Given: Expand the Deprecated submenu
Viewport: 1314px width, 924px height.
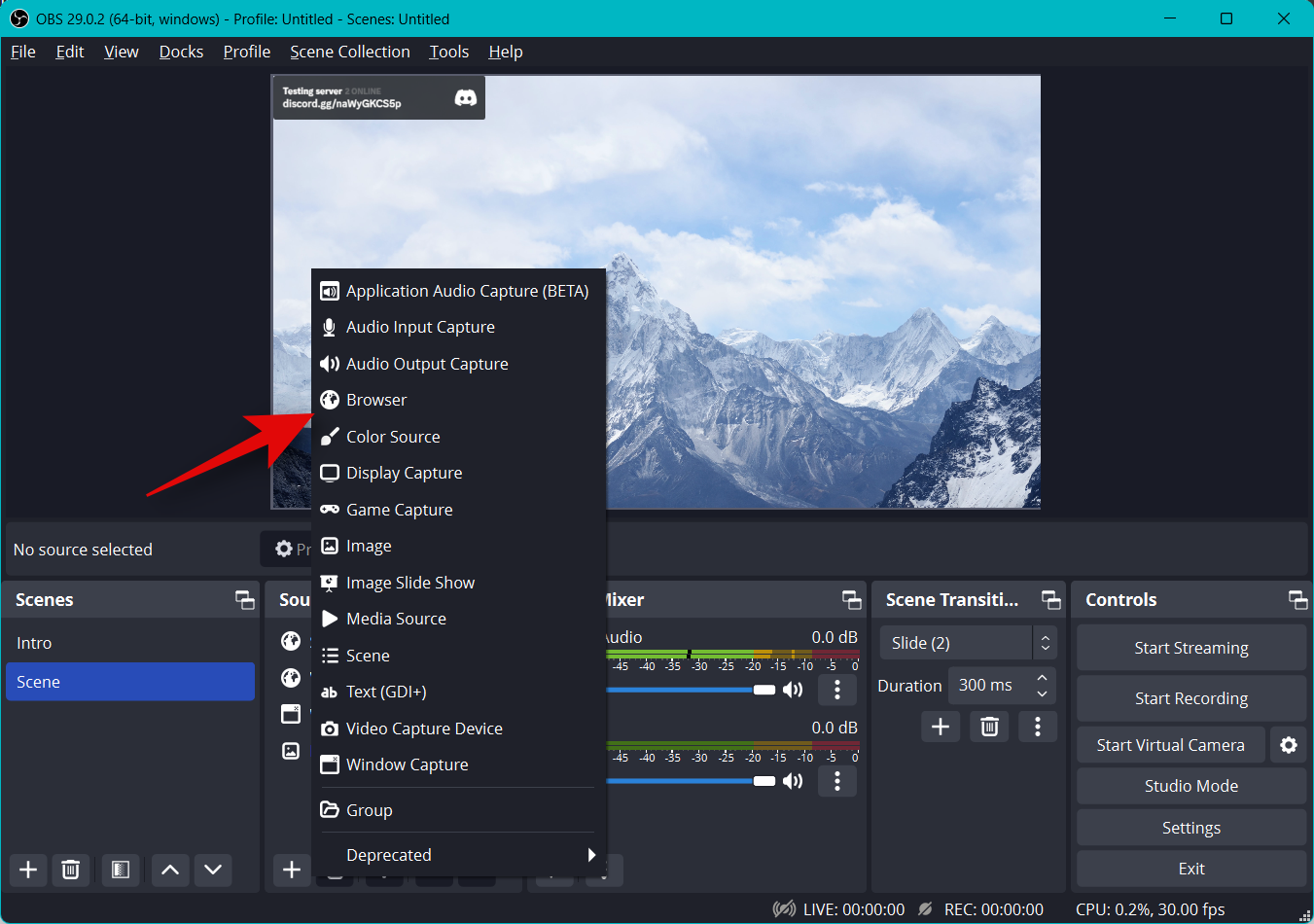Looking at the screenshot, I should pos(458,855).
